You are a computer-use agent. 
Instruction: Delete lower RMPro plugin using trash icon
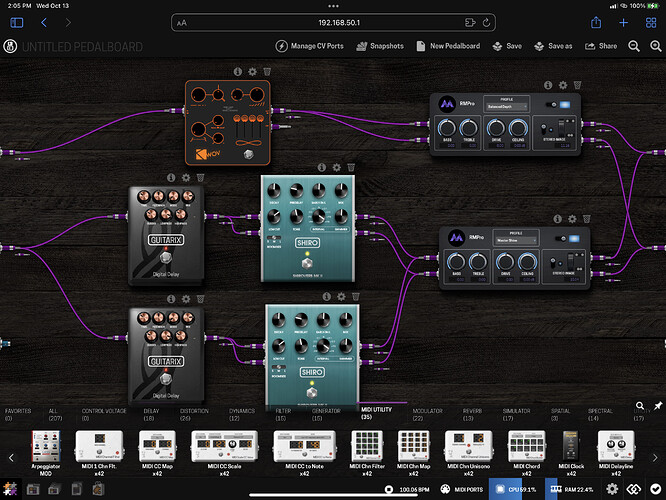(x=587, y=219)
